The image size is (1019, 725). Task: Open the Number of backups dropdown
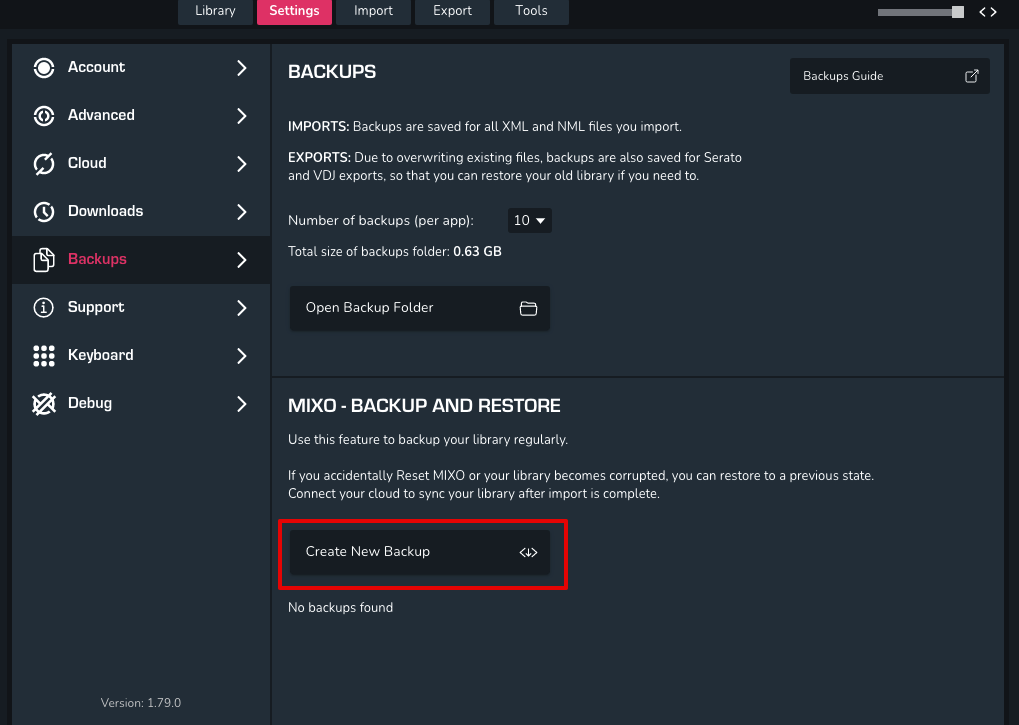coord(530,220)
